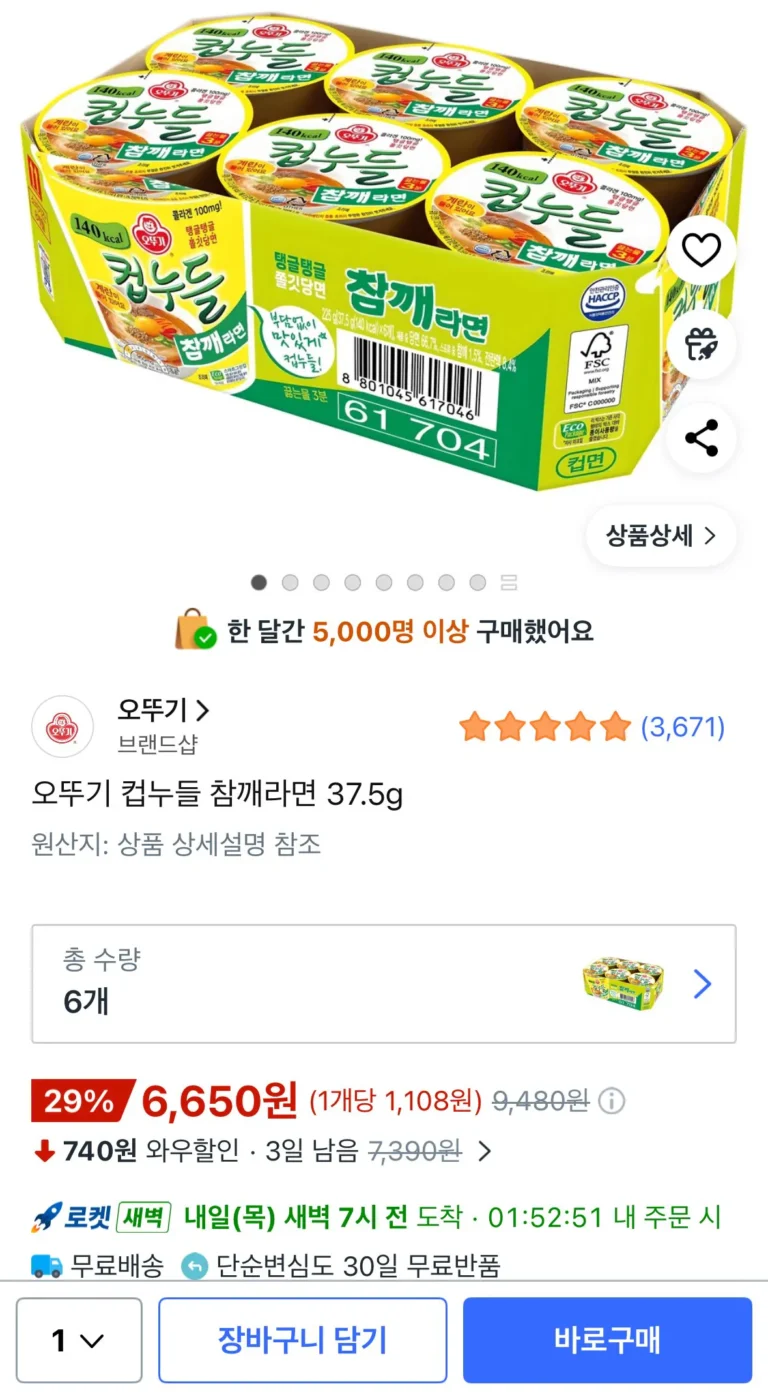This screenshot has height=1399, width=768.
Task: Click the five-star rating display
Action: [x=545, y=727]
